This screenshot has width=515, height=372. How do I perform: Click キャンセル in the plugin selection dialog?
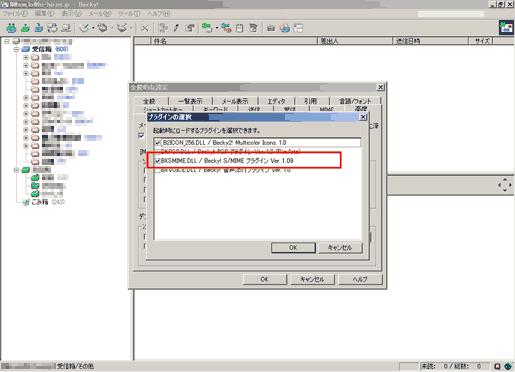click(x=340, y=248)
